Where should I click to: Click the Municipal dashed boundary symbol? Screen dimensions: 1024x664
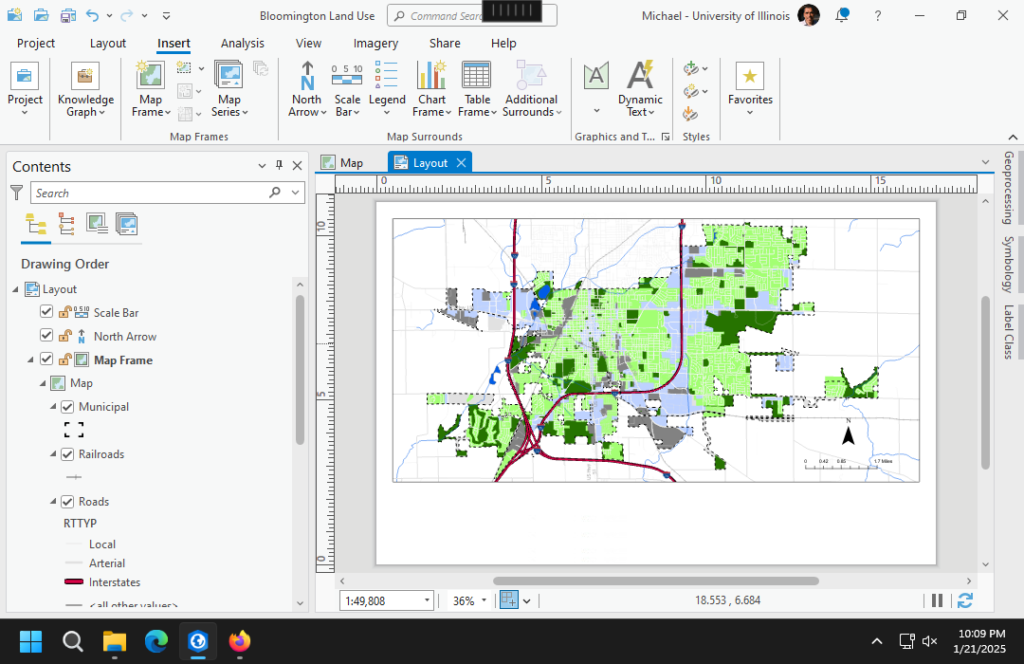(x=74, y=430)
